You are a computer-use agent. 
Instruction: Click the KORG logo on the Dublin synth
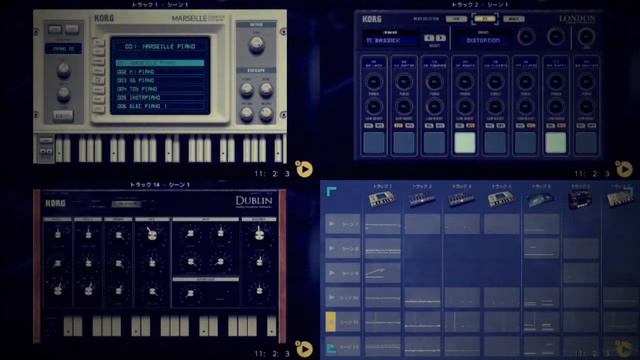coord(56,203)
